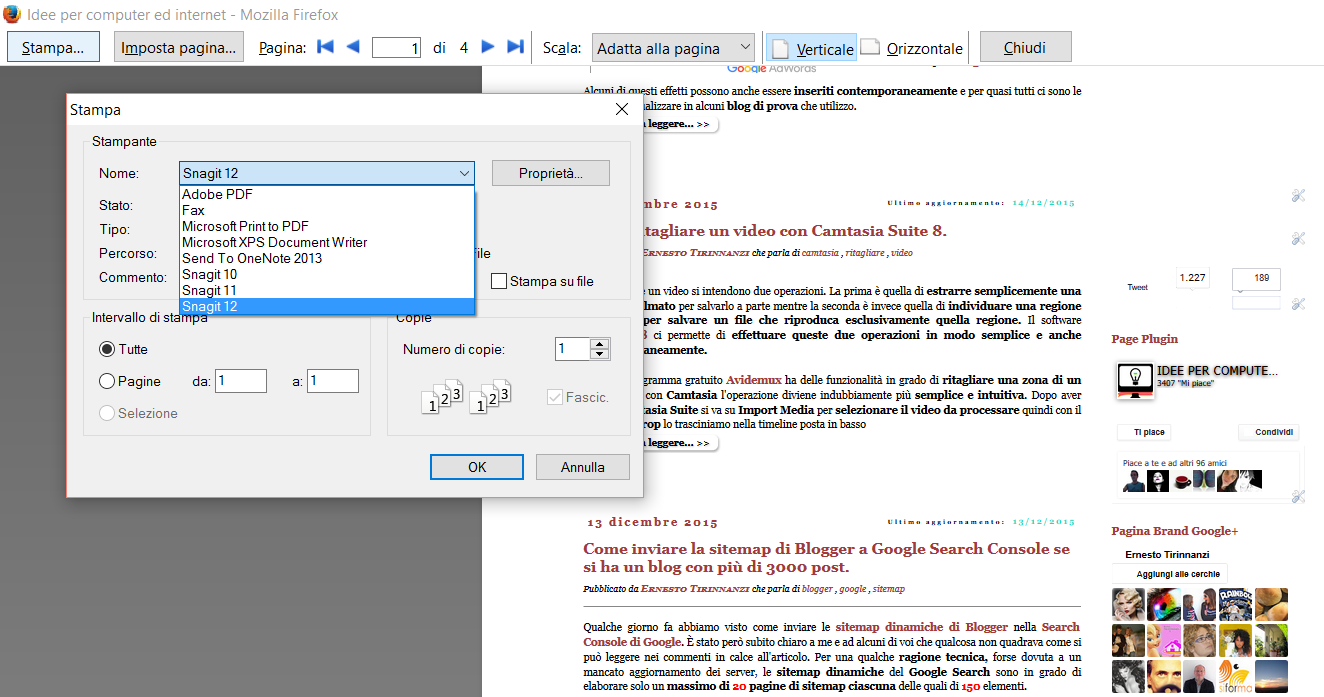This screenshot has height=697, width=1324.
Task: Select Verticale portrait orientation
Action: [811, 48]
